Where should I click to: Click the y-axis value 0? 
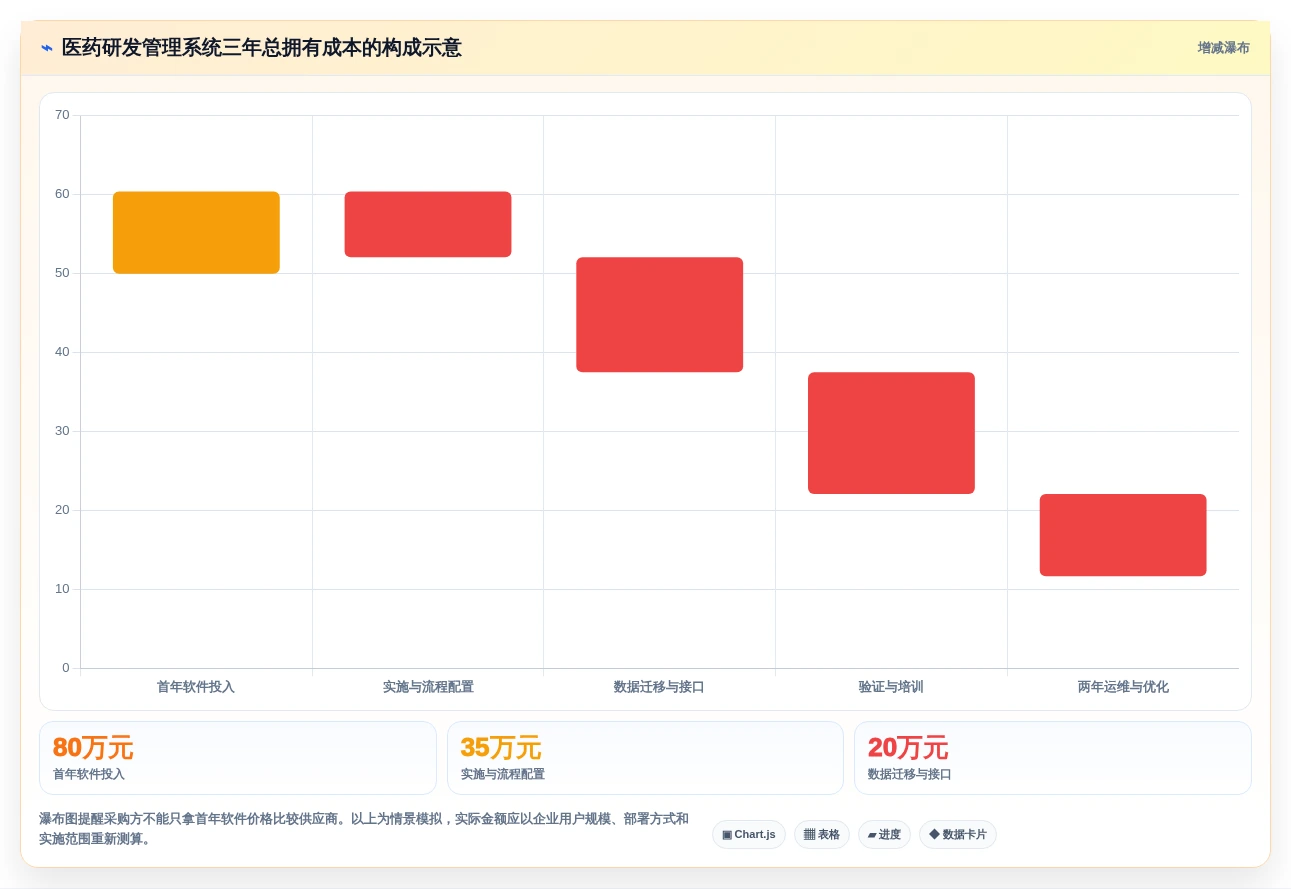(x=66, y=668)
